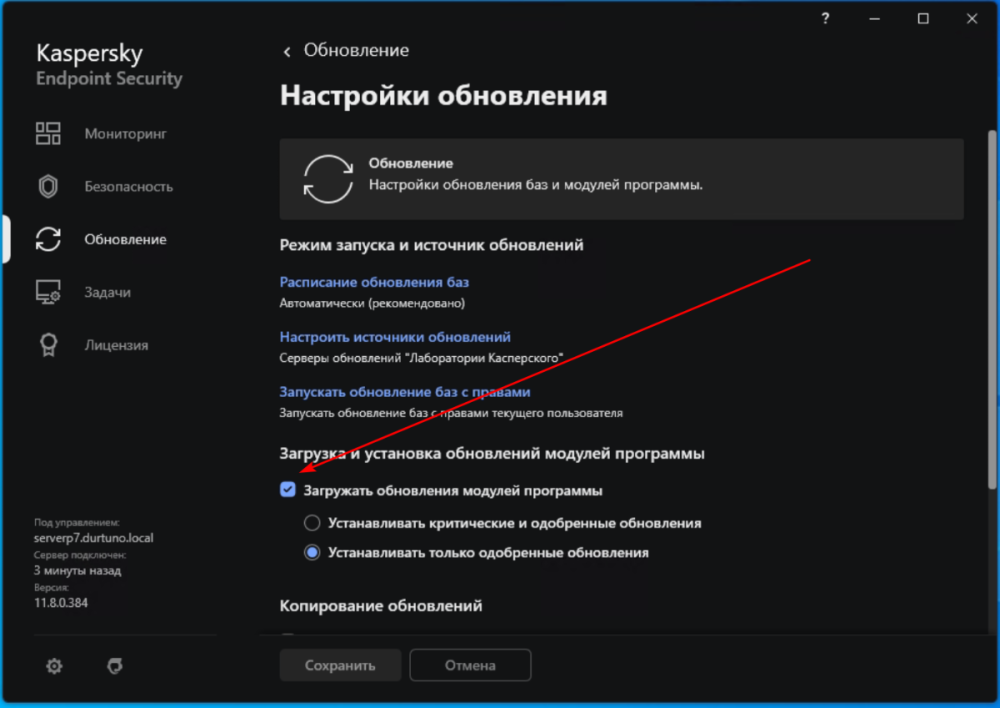Image resolution: width=1000 pixels, height=708 pixels.
Task: Click the Настройки обновления page heading
Action: click(444, 95)
